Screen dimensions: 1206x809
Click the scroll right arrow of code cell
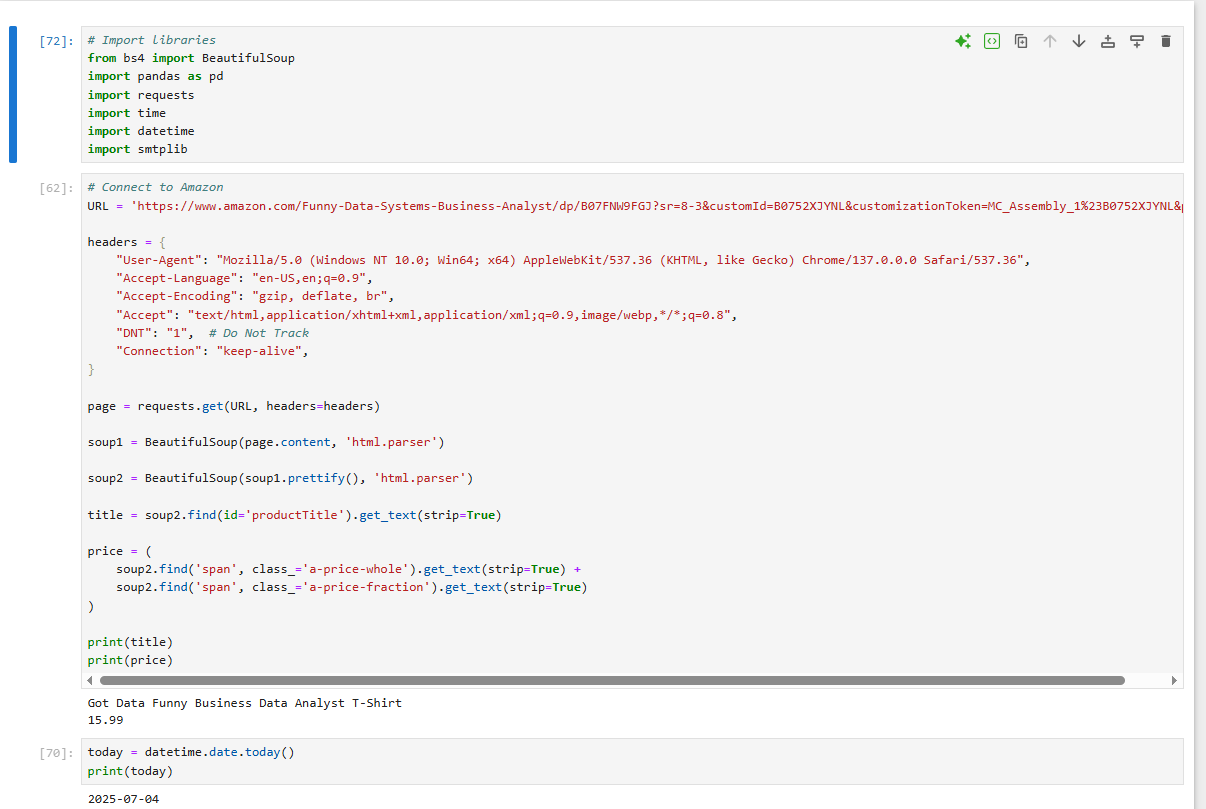tap(1174, 680)
